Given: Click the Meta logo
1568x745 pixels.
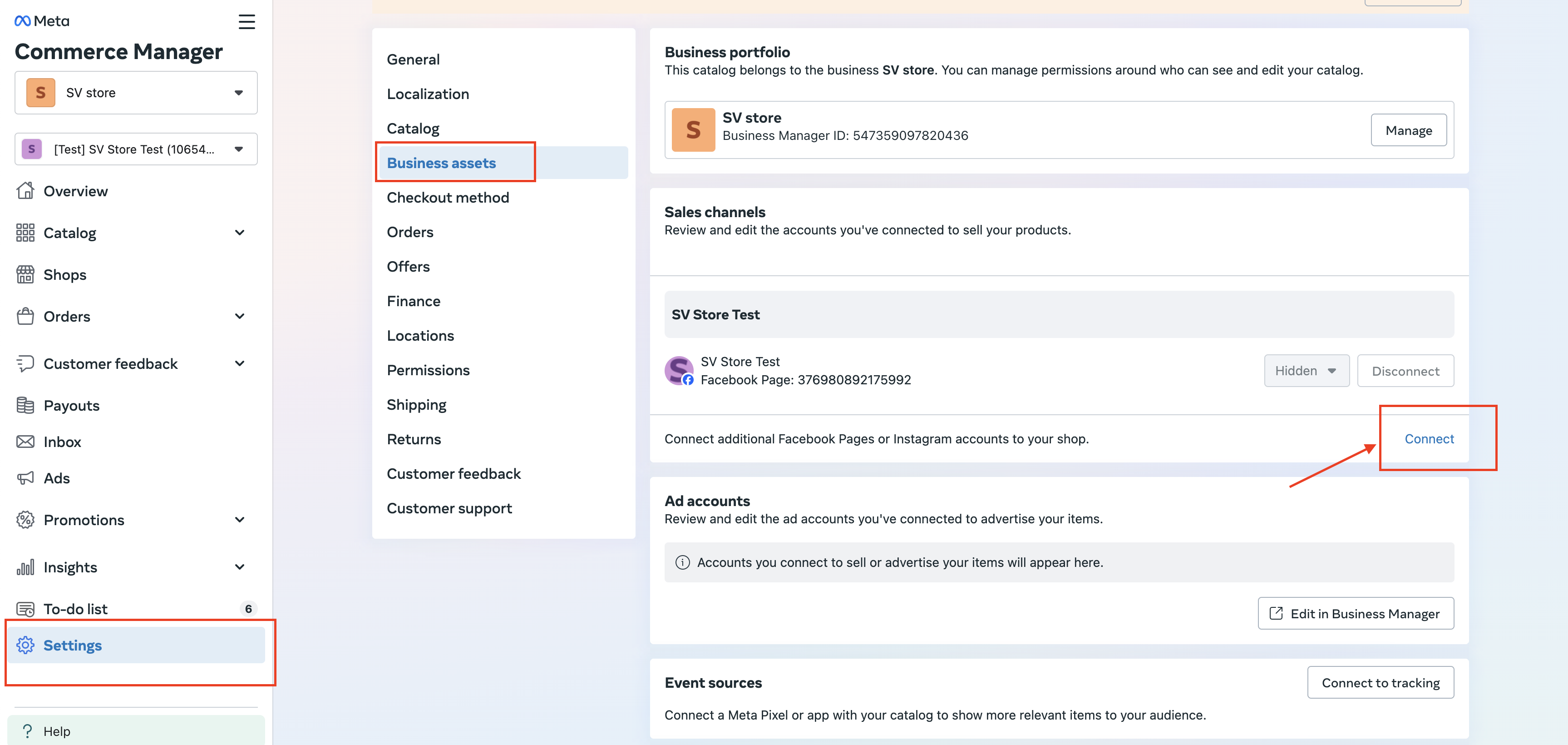Looking at the screenshot, I should coord(41,21).
